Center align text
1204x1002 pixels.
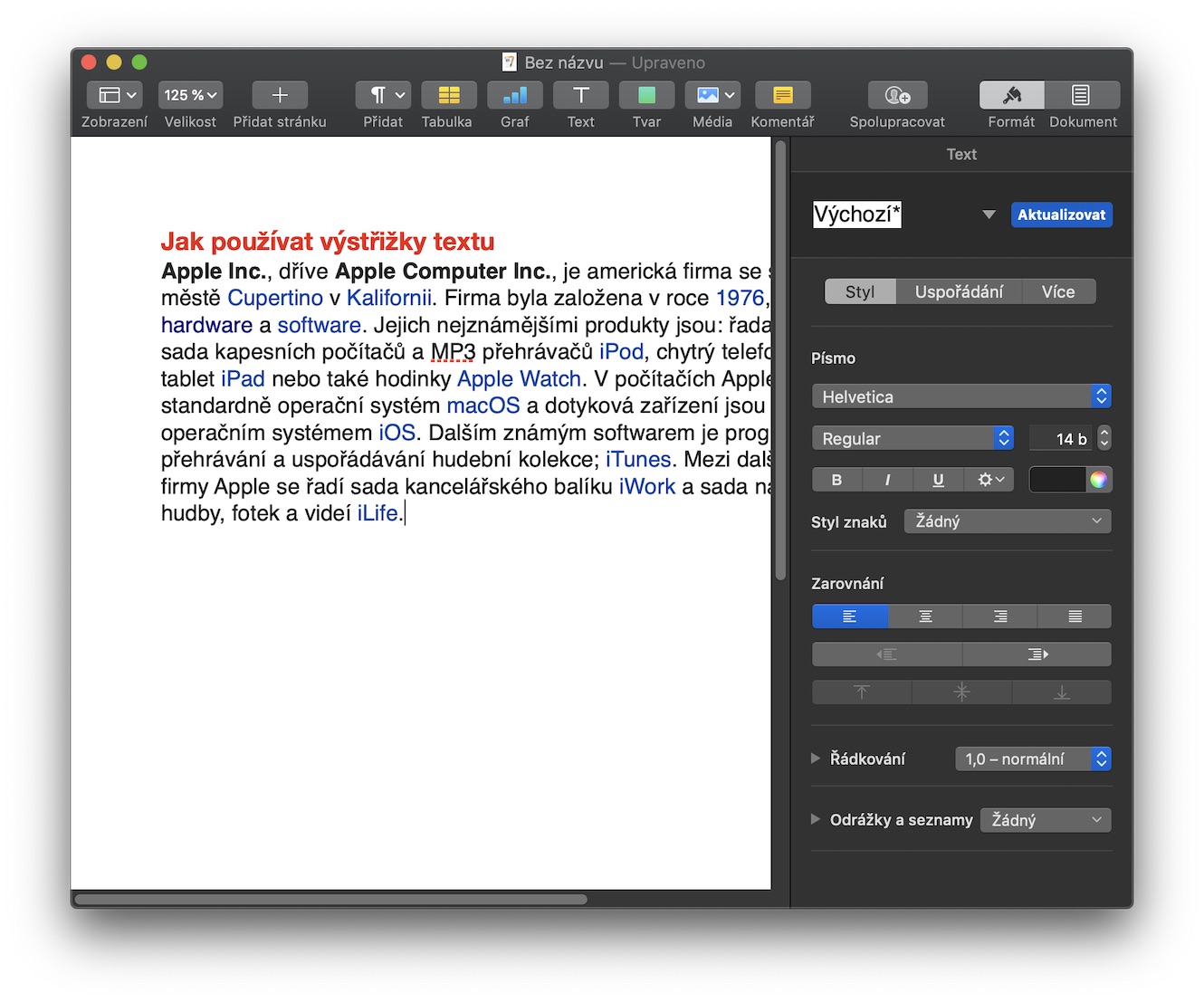click(925, 616)
